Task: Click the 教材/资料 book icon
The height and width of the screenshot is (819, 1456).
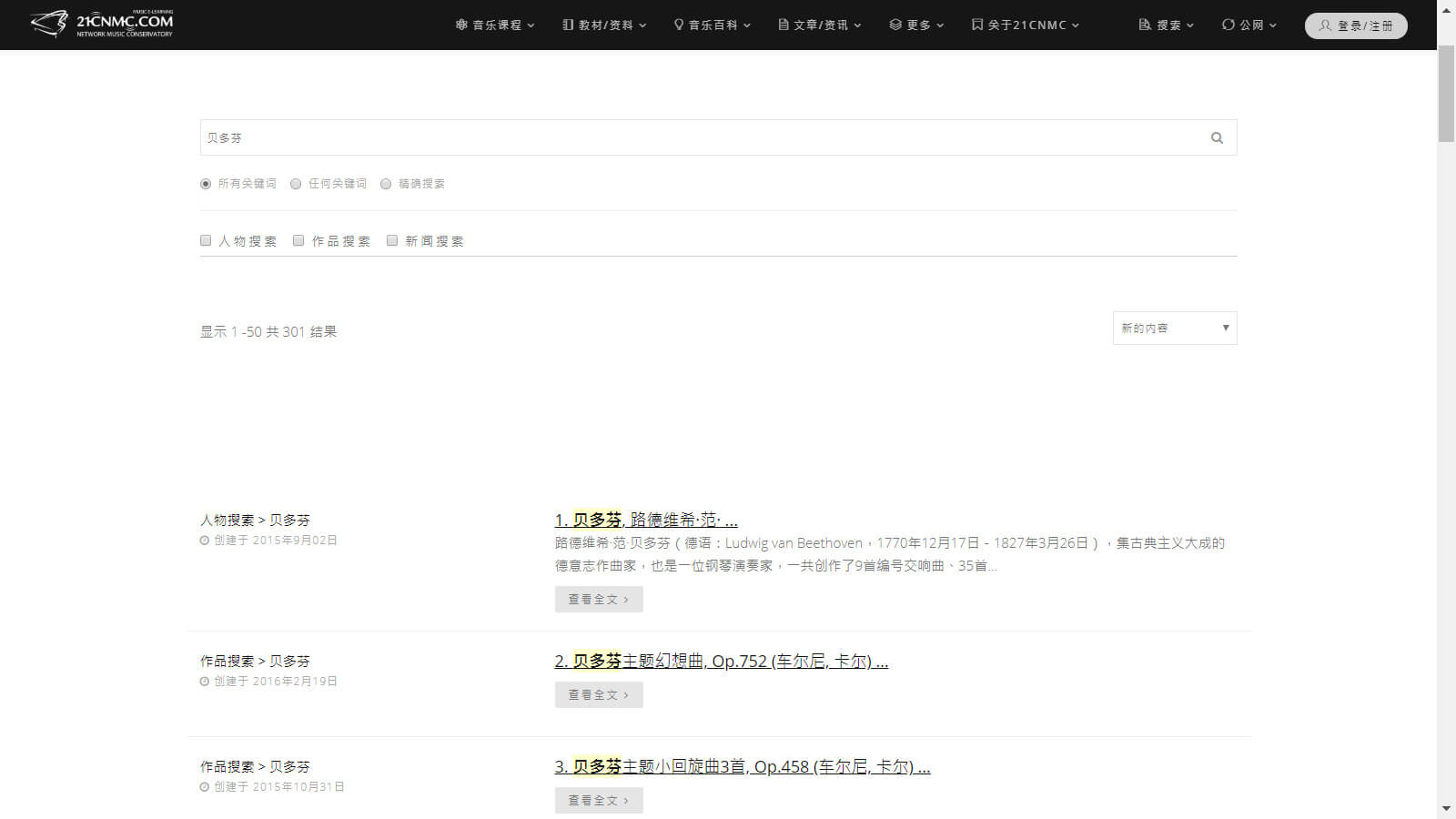Action: (568, 25)
